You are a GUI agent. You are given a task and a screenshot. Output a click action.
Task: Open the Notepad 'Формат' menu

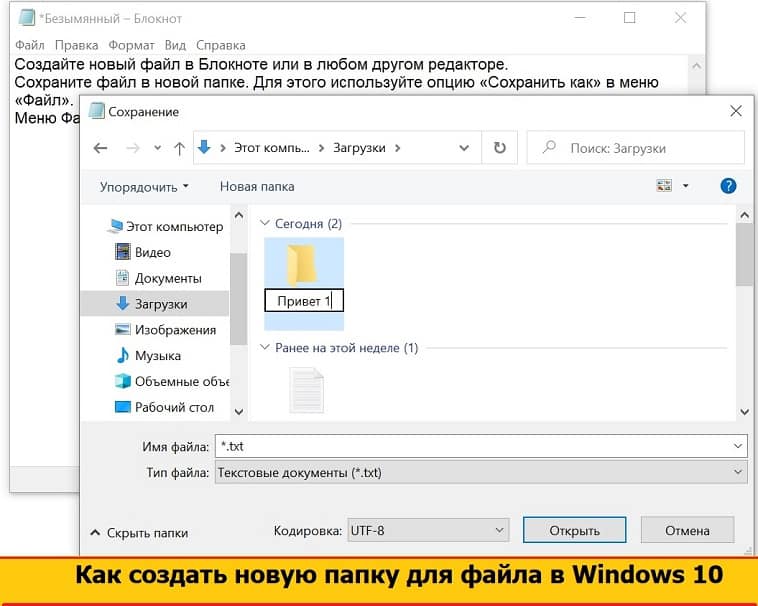(131, 45)
